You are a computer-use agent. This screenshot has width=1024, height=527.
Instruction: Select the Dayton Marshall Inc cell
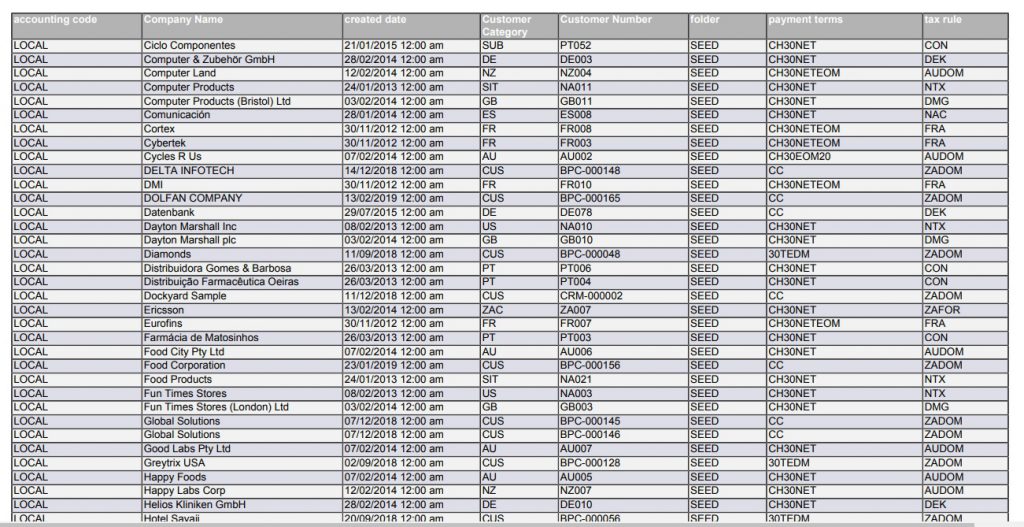[x=242, y=227]
